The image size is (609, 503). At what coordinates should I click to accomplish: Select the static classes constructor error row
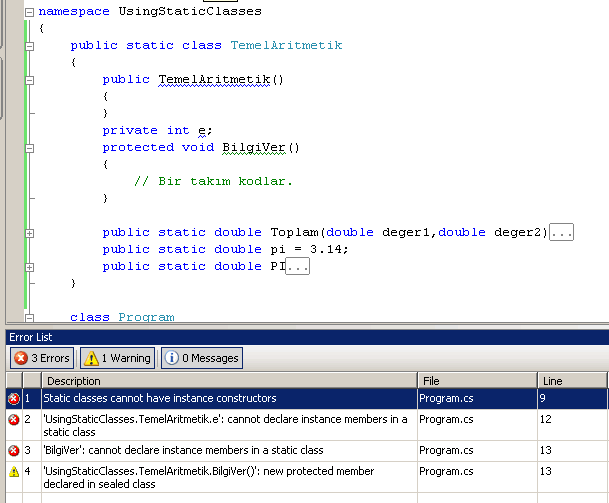coord(228,399)
